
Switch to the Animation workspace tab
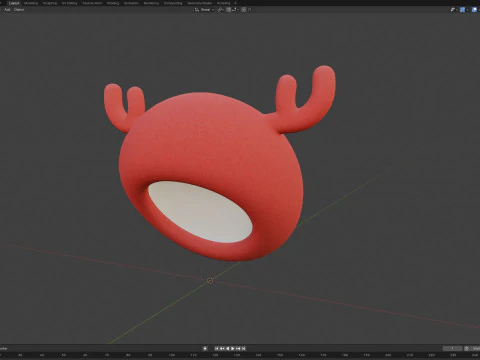point(131,3)
